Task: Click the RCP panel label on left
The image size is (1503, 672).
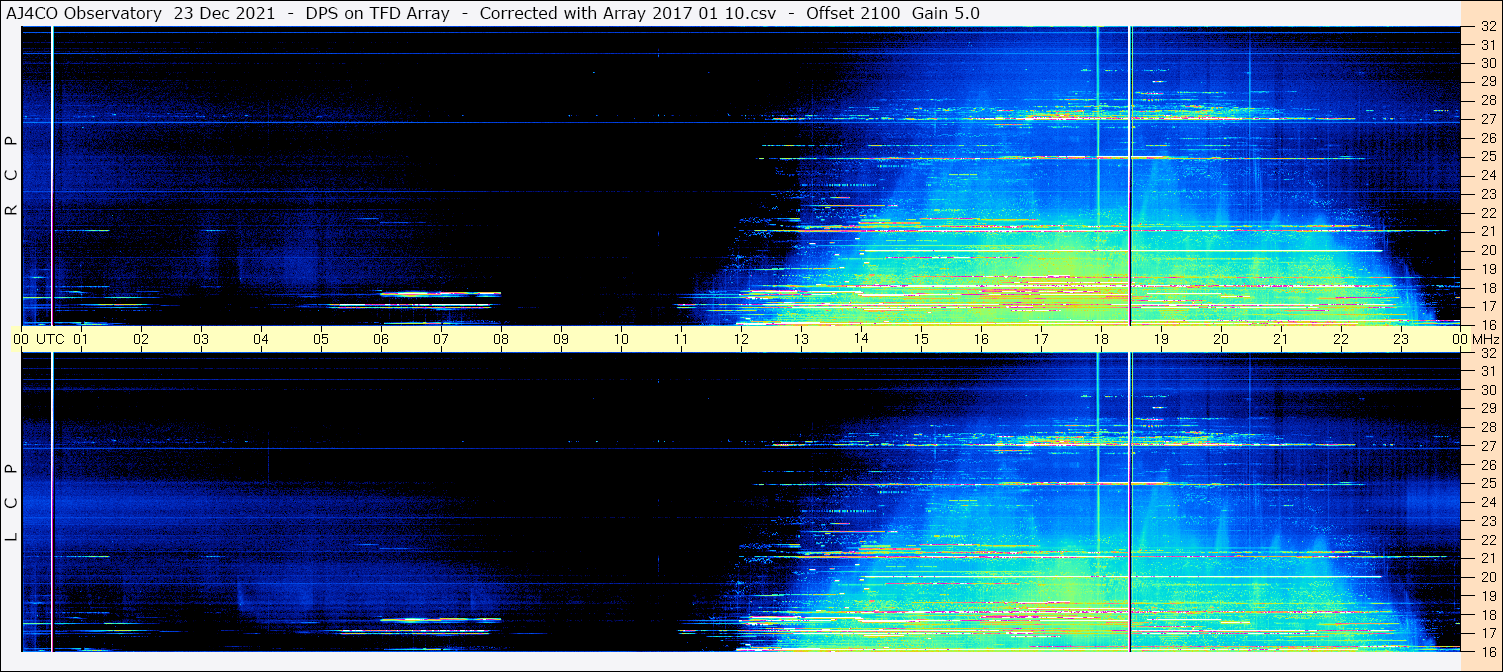Action: (x=11, y=176)
